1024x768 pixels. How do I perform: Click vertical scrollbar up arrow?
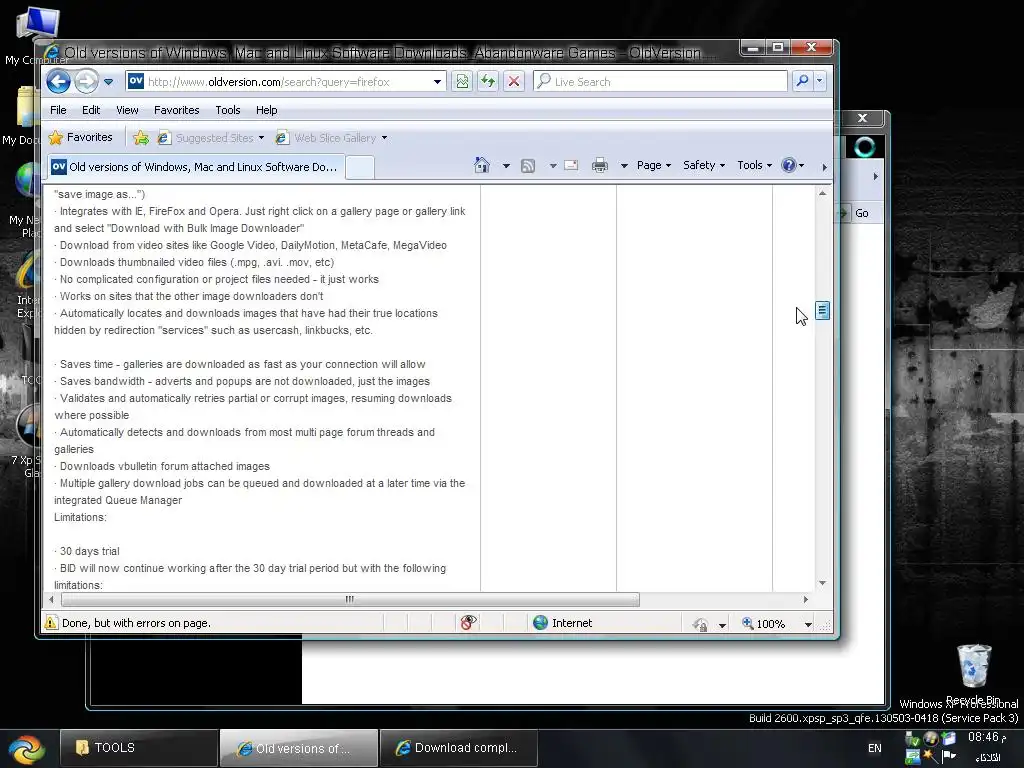coord(822,193)
